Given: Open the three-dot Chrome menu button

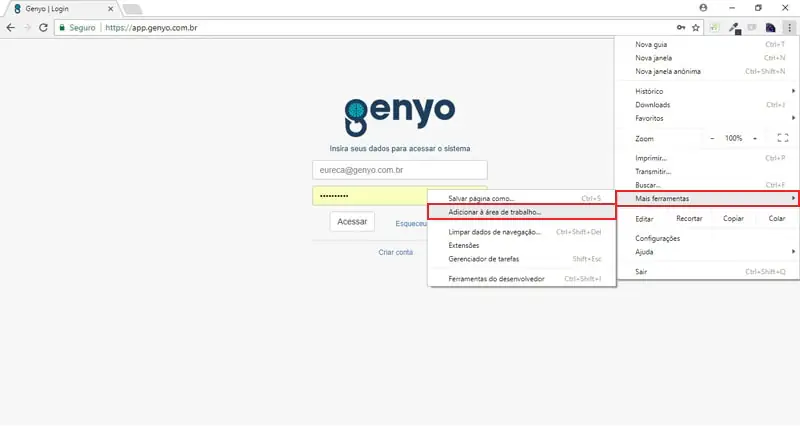Looking at the screenshot, I should pos(789,28).
